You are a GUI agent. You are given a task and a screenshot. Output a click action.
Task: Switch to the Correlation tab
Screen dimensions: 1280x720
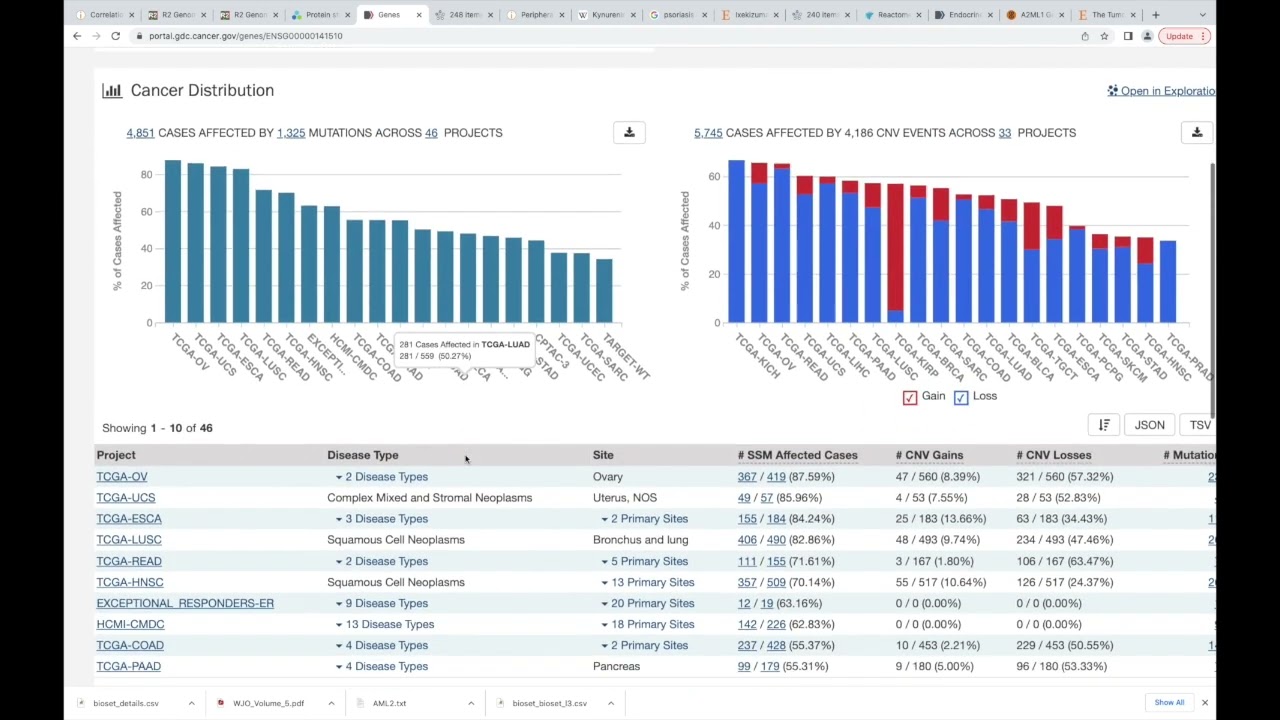pos(106,15)
